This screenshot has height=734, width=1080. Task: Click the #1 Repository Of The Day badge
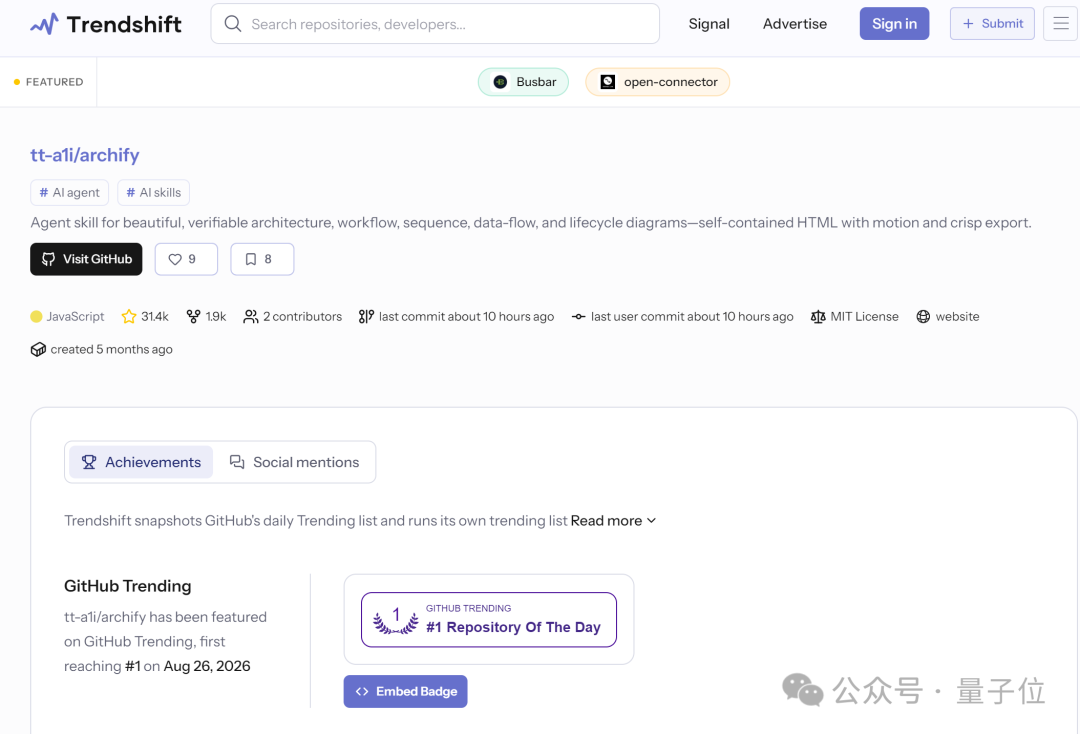489,620
